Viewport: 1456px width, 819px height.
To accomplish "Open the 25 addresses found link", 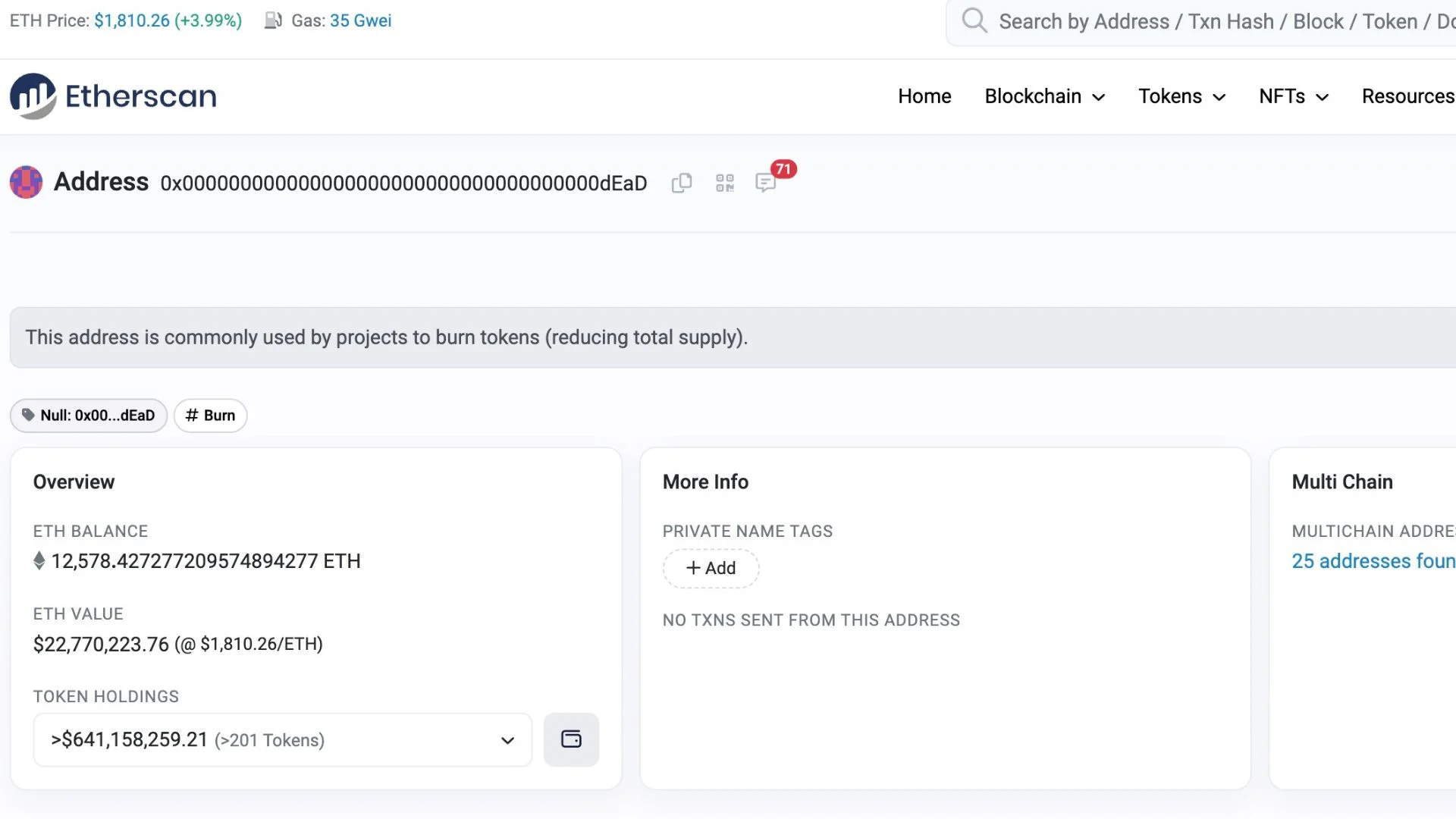I will click(1373, 561).
